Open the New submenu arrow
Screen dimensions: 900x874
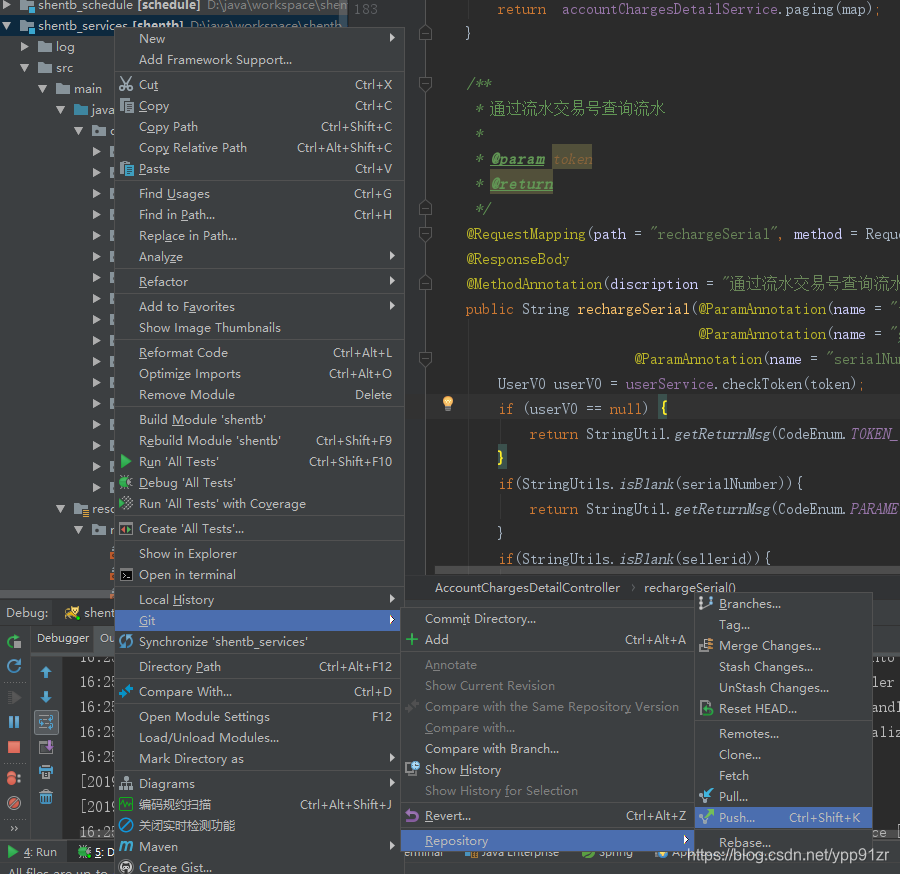[x=393, y=38]
